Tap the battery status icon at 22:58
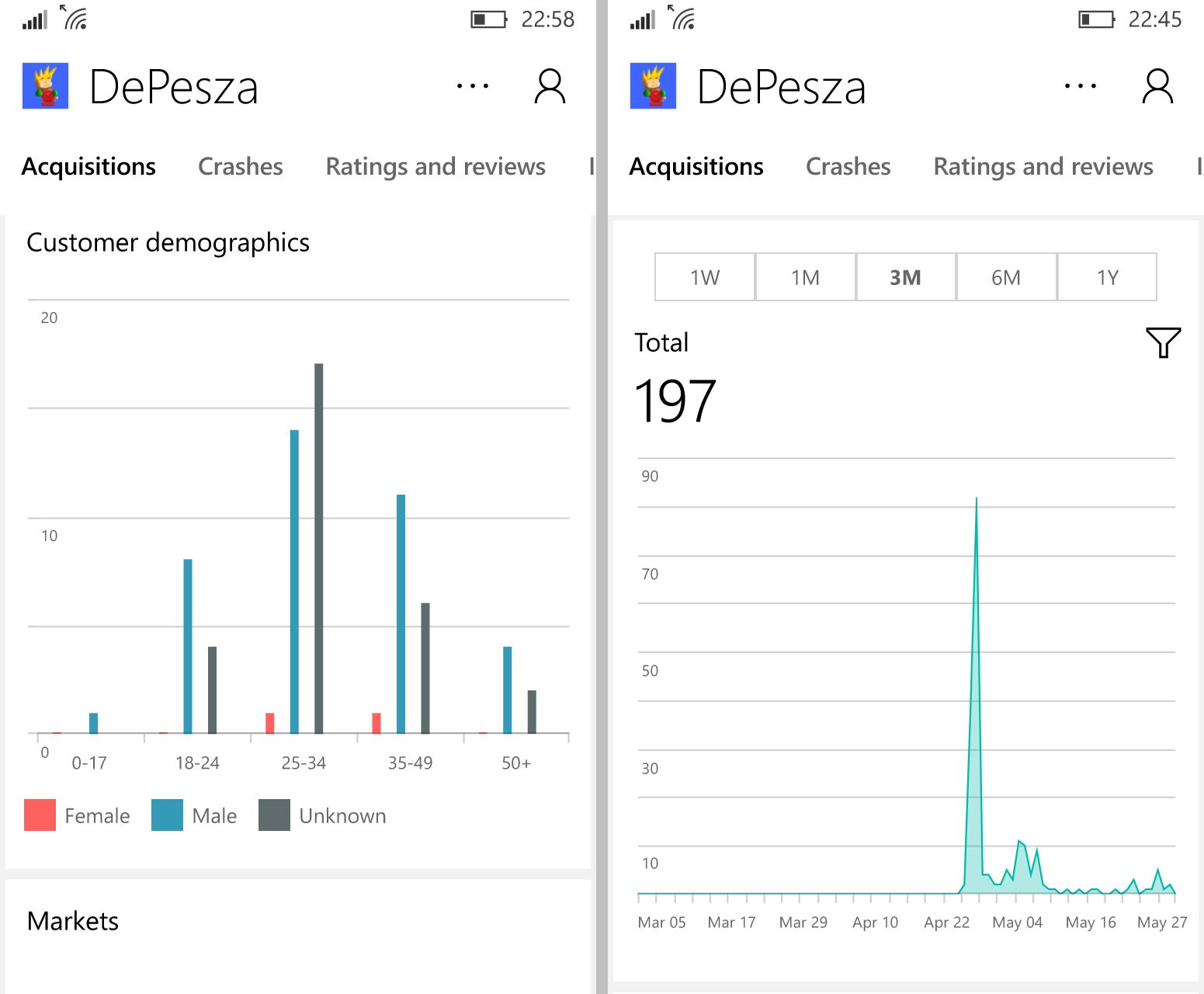This screenshot has width=1204, height=994. click(x=488, y=19)
